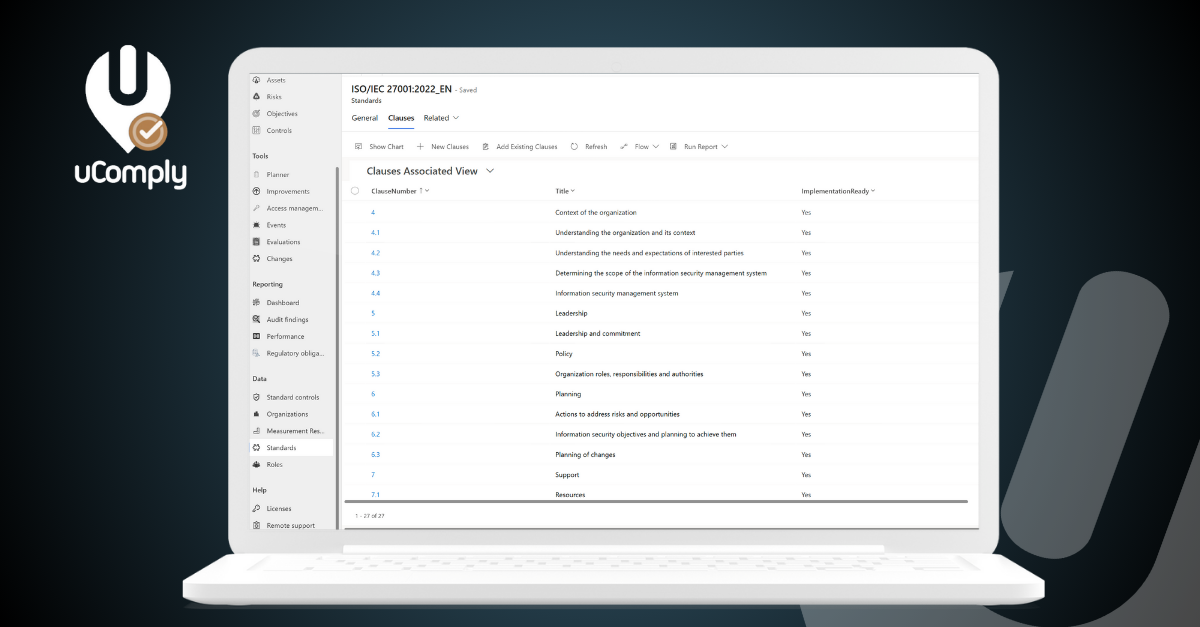This screenshot has height=627, width=1200.
Task: Click the Add Existing Clauses icon
Action: coord(485,147)
